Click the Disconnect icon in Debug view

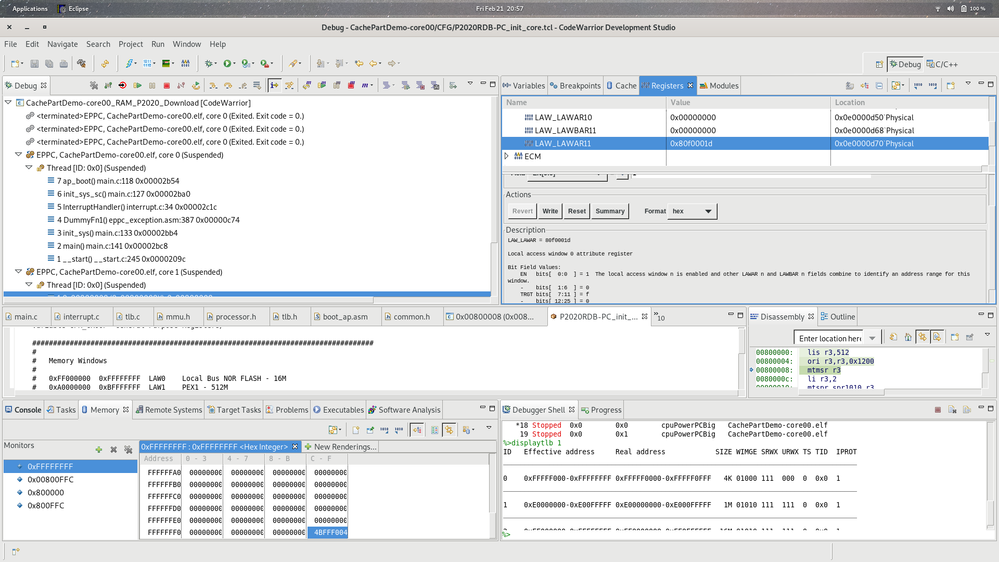(x=181, y=85)
